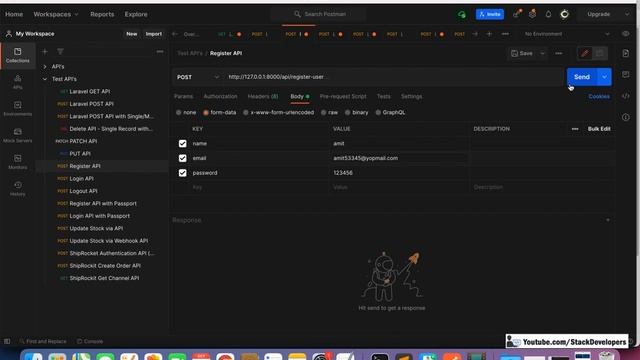
Task: Open the collections panel three-dot menu
Action: (x=160, y=51)
